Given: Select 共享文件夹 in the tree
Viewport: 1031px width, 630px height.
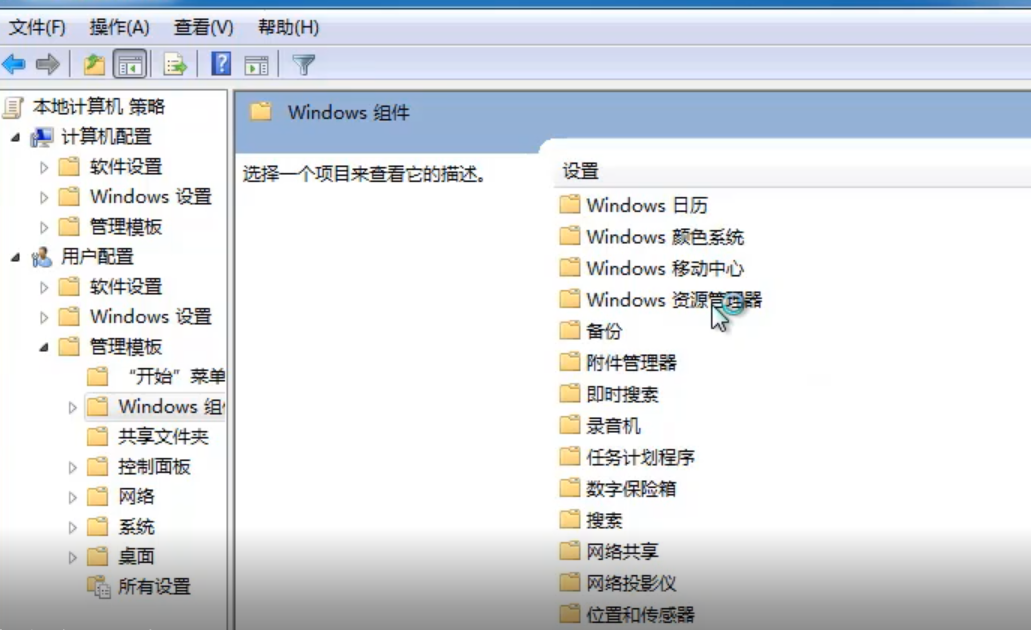Looking at the screenshot, I should point(163,437).
